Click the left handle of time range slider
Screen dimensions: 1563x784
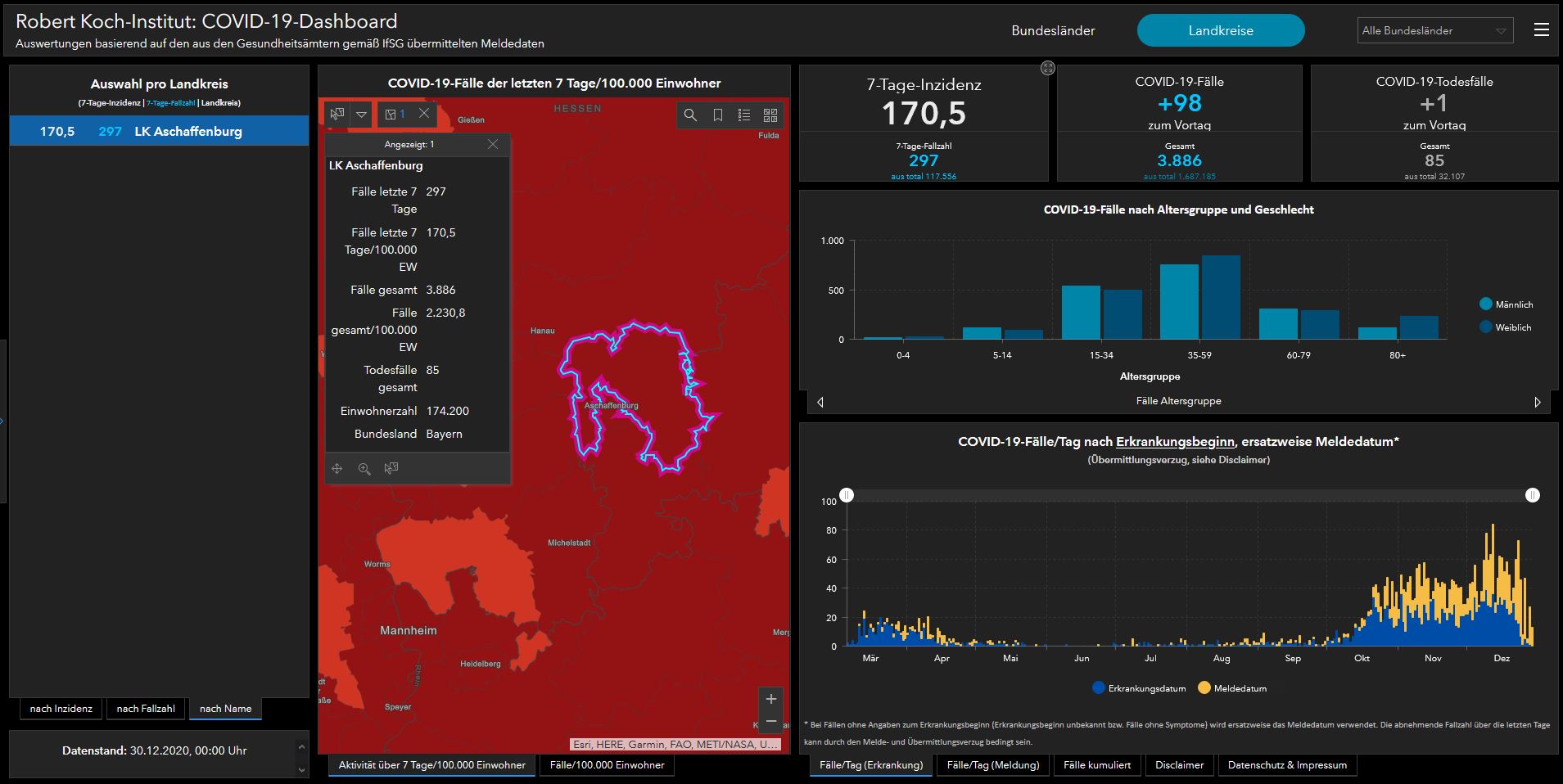click(x=847, y=495)
